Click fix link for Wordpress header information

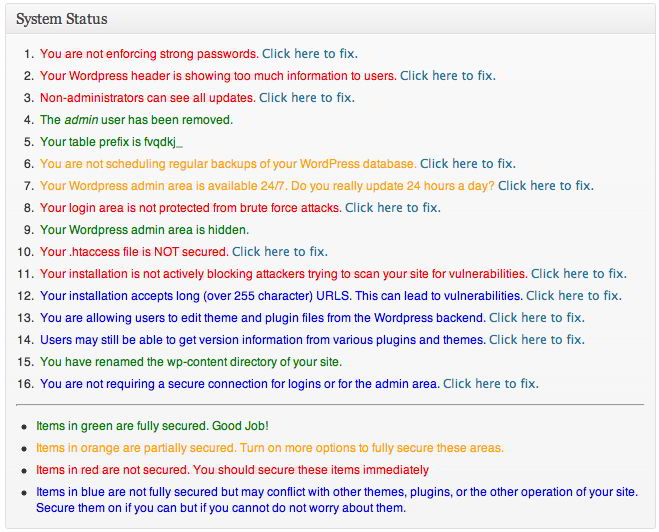pyautogui.click(x=448, y=76)
